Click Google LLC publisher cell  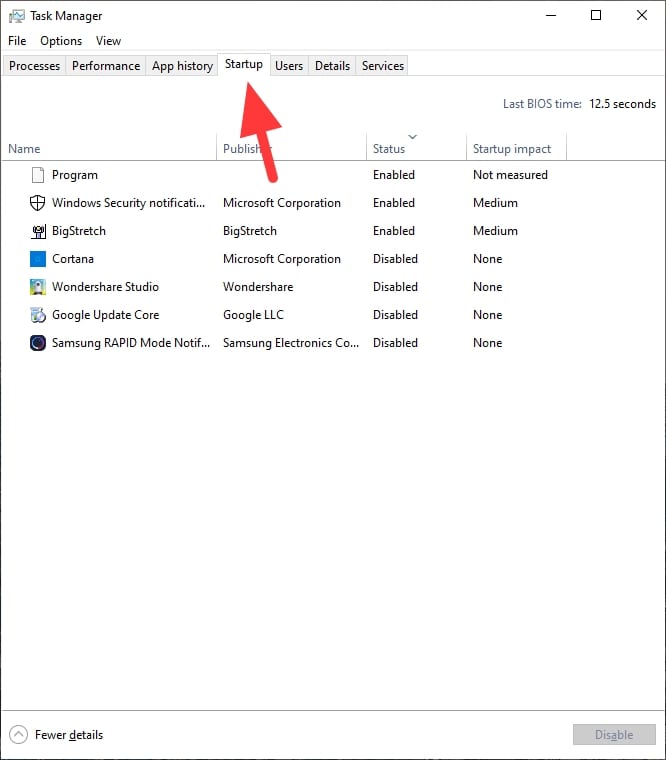pyautogui.click(x=253, y=315)
